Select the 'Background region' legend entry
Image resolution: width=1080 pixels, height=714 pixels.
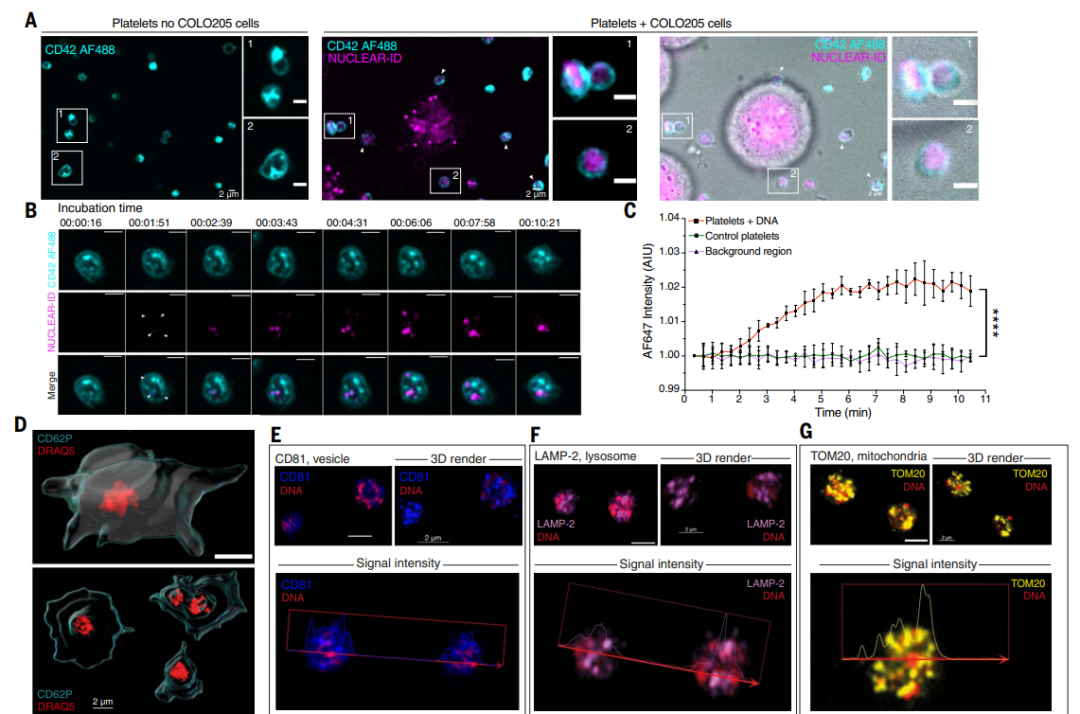click(x=740, y=251)
